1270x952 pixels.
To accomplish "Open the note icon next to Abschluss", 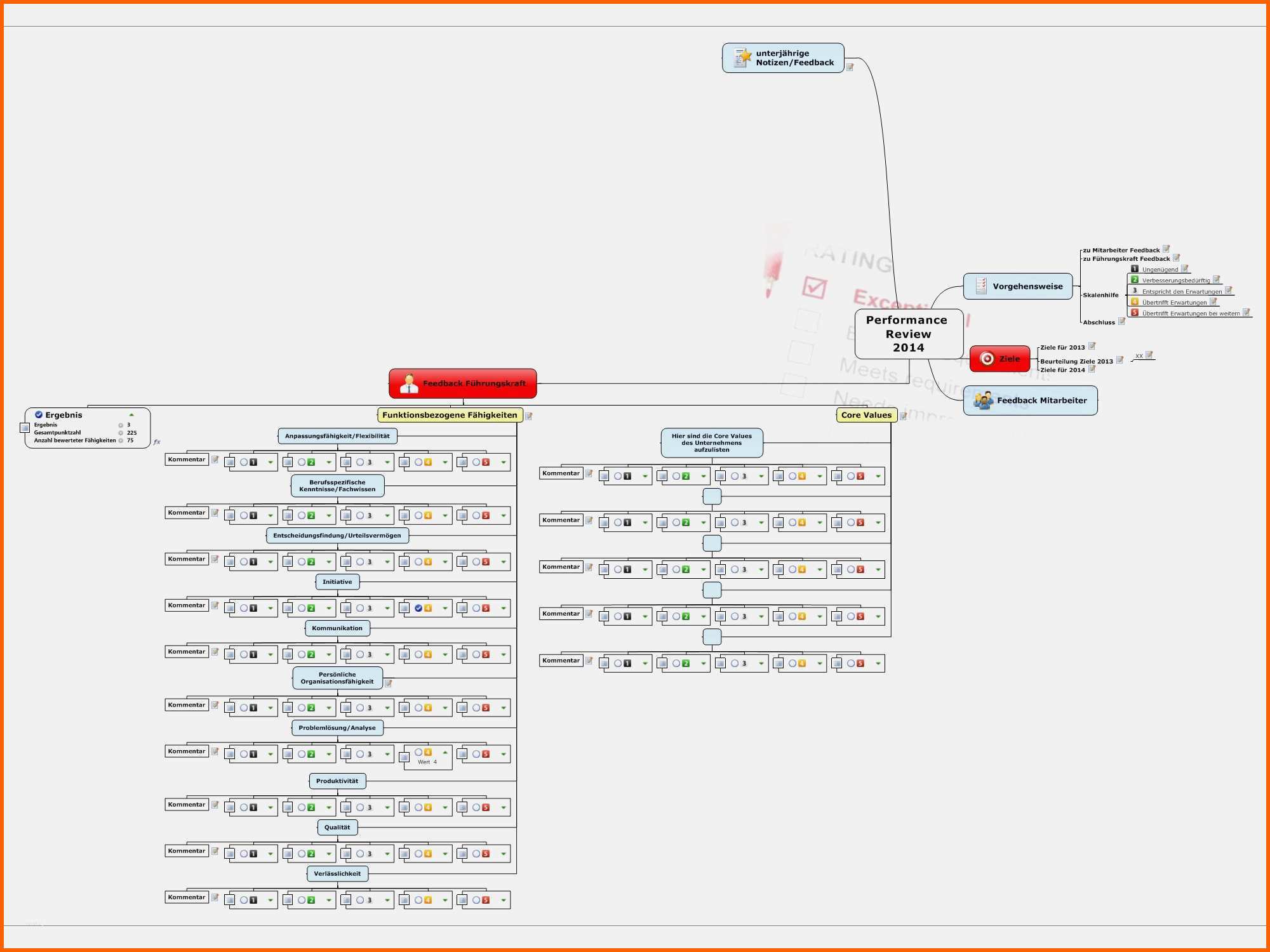I will [x=1121, y=322].
